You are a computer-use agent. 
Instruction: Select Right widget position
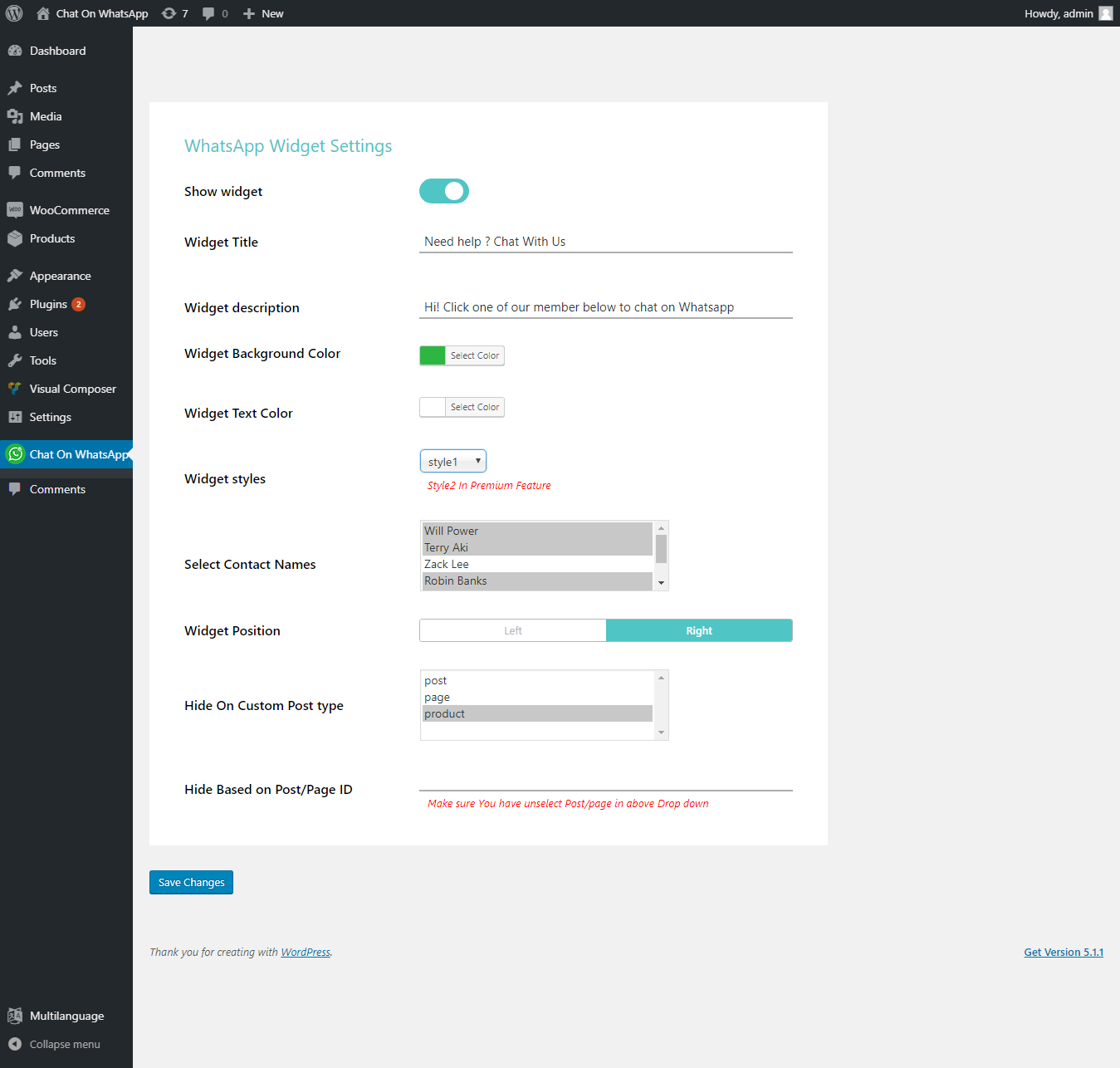[x=699, y=630]
